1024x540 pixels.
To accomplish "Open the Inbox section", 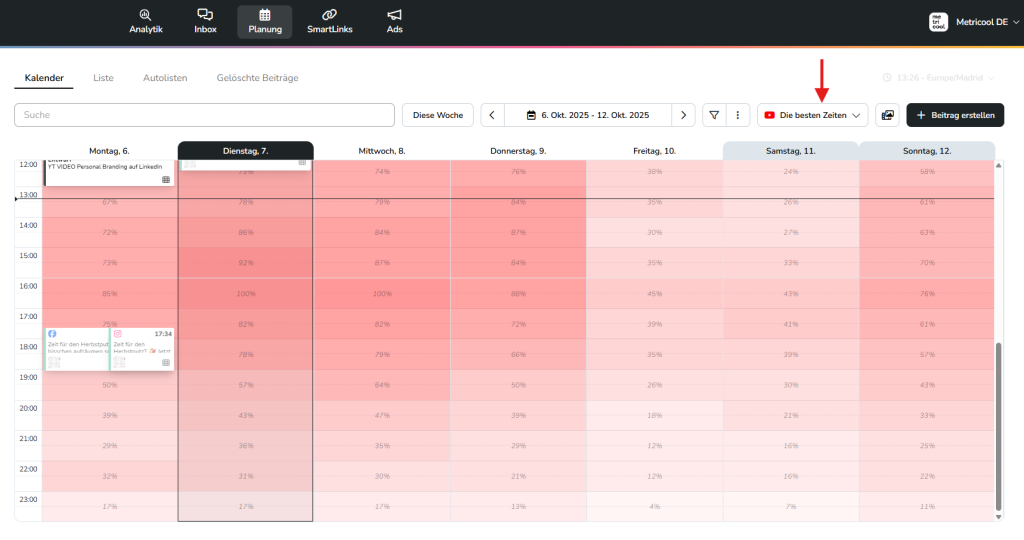I will coord(205,21).
